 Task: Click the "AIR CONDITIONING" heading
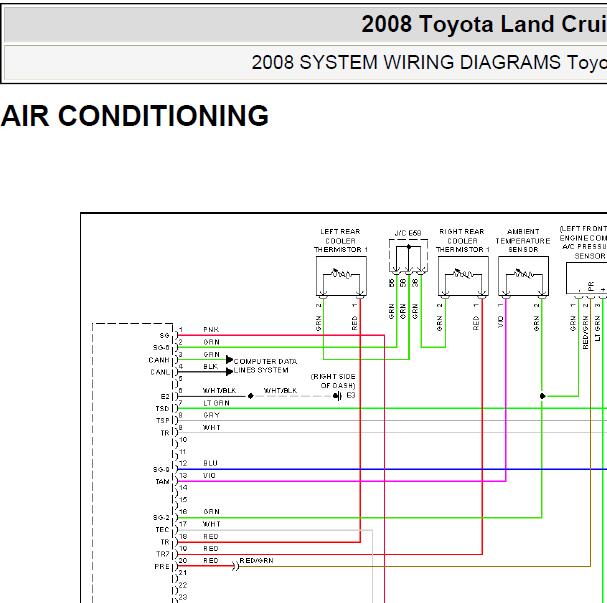[135, 116]
